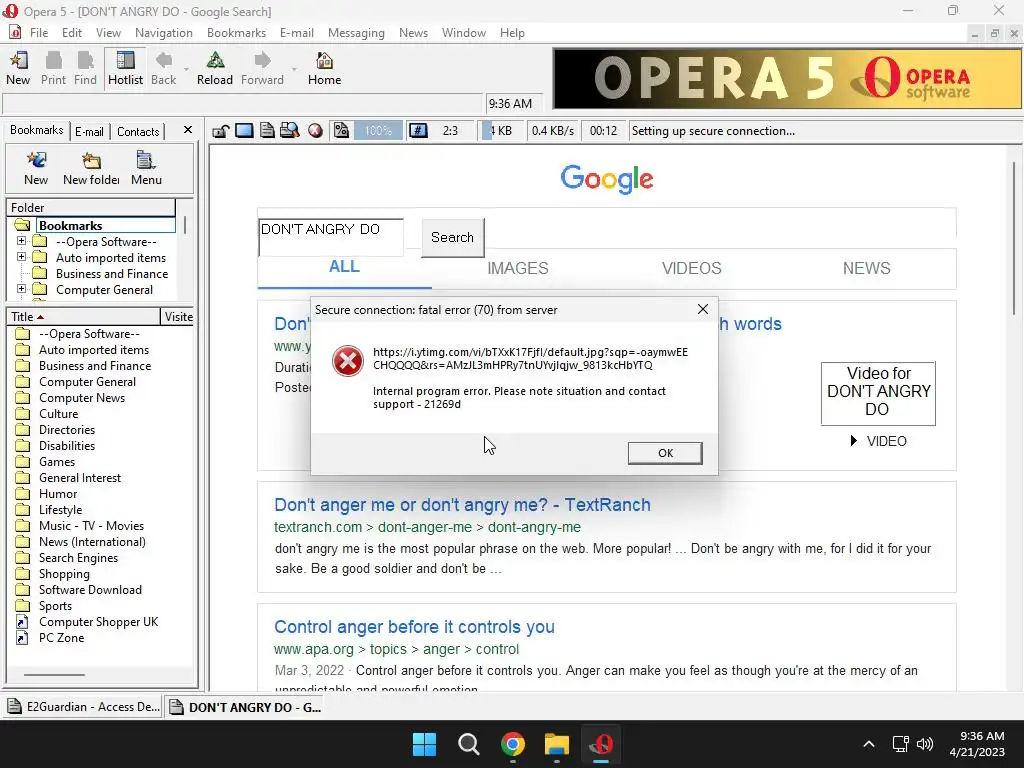
Task: Expand the Auto imported items tree folder
Action: [22, 257]
